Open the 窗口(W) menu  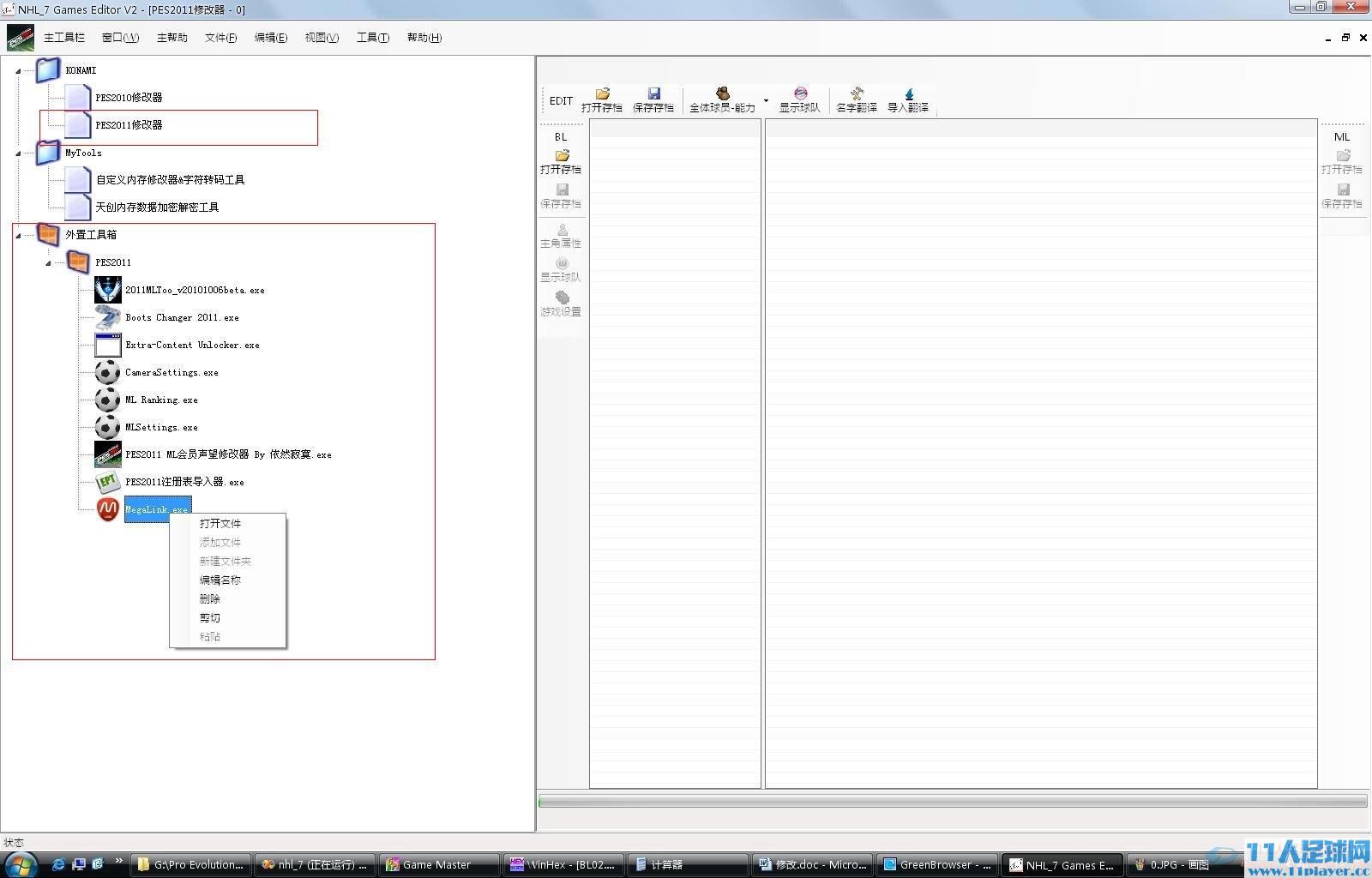[120, 38]
